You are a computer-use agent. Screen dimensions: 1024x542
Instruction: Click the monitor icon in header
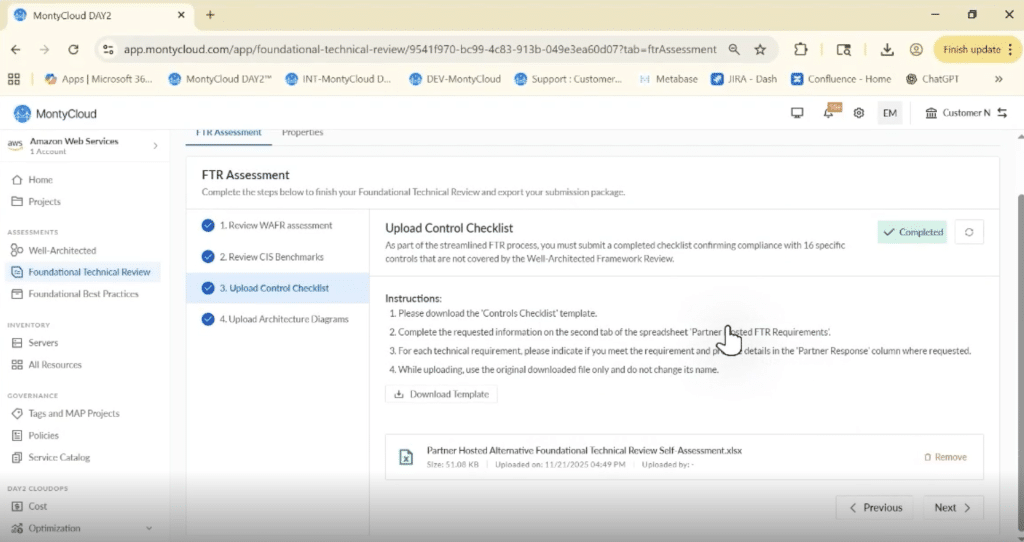797,113
